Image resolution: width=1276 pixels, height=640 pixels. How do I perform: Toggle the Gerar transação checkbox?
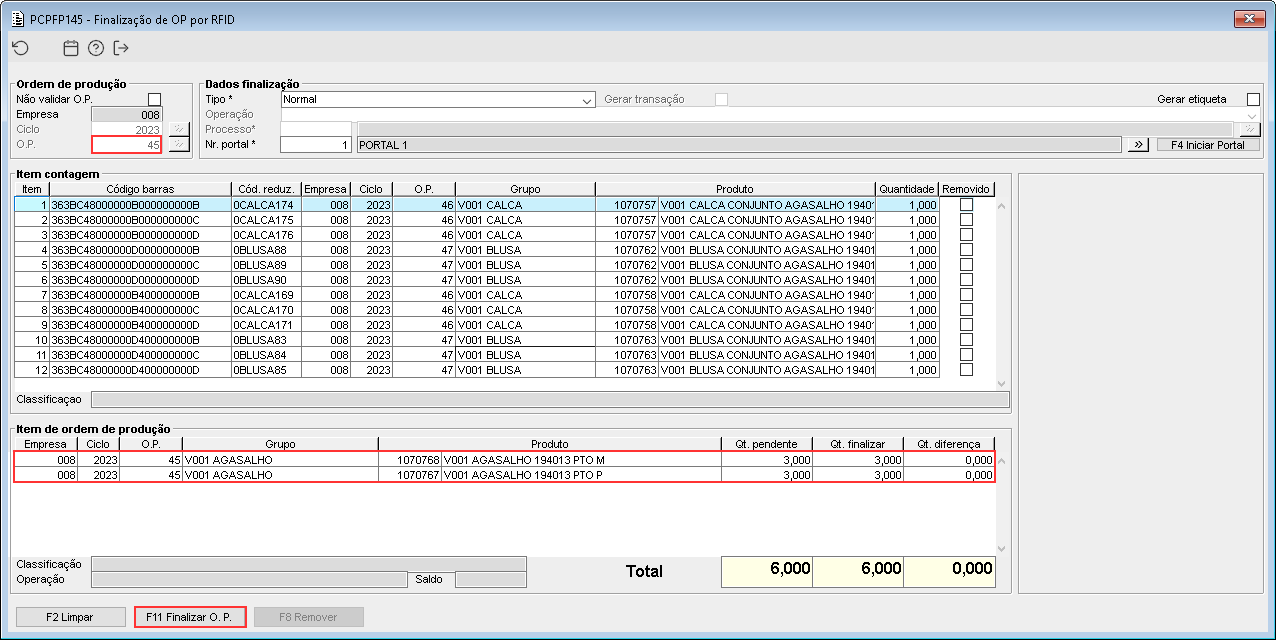coord(721,99)
